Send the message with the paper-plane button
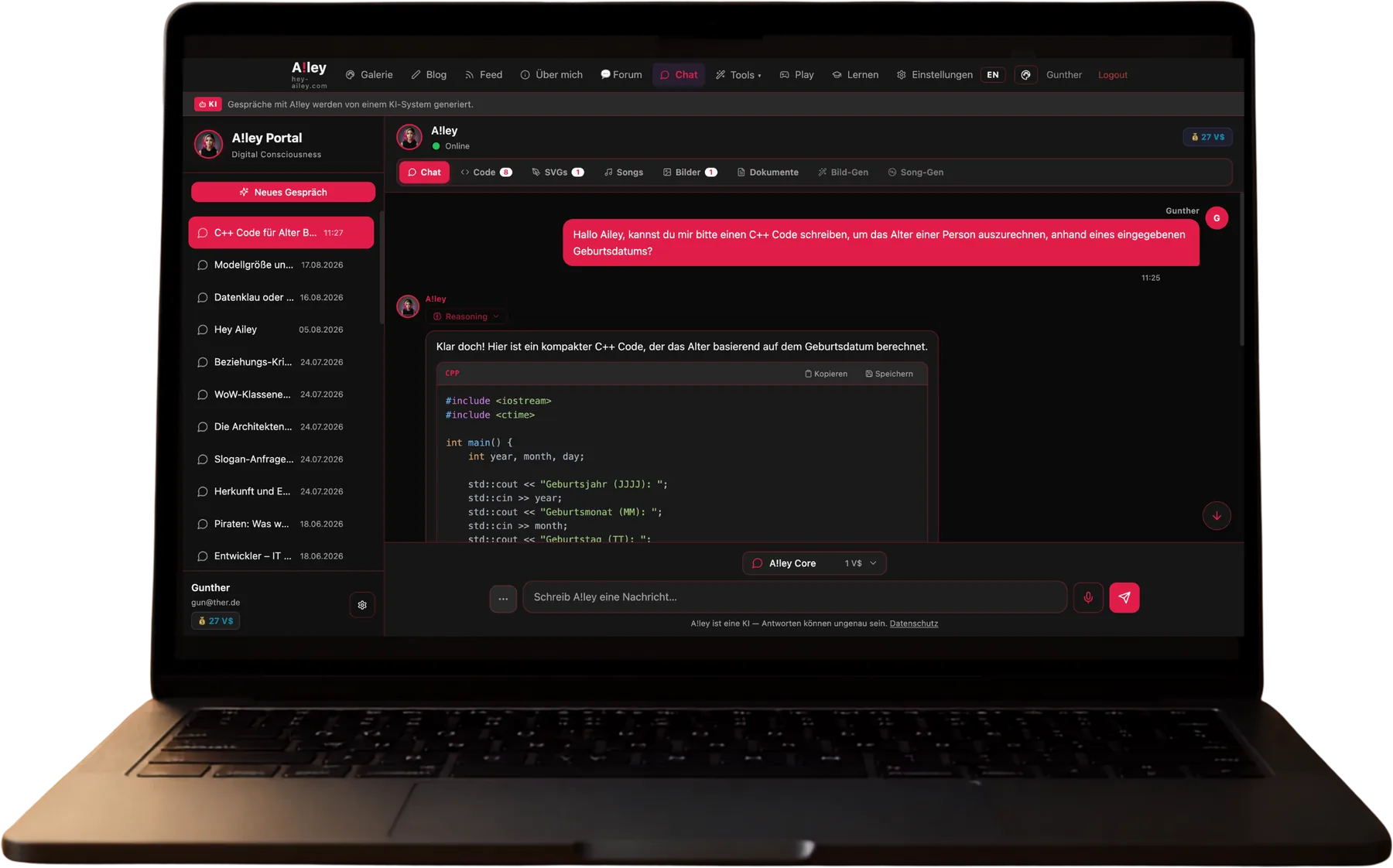Viewport: 1393px width, 868px height. pyautogui.click(x=1124, y=598)
